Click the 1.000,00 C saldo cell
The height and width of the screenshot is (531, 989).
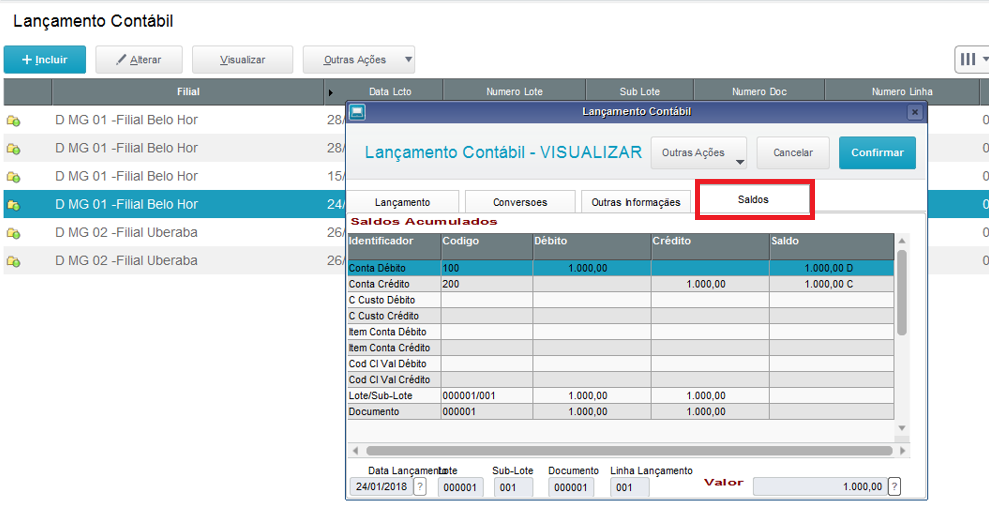[831, 284]
